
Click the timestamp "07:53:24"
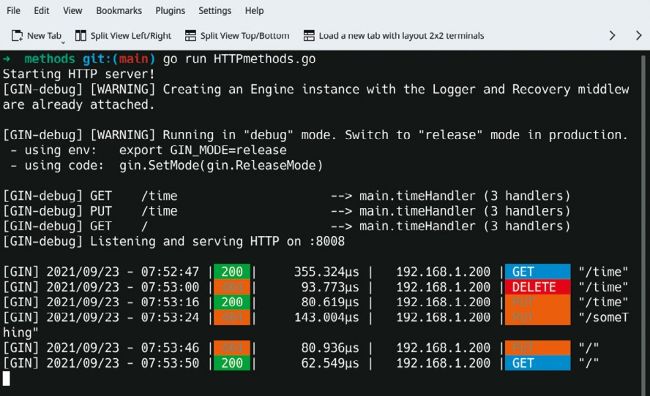[170, 317]
